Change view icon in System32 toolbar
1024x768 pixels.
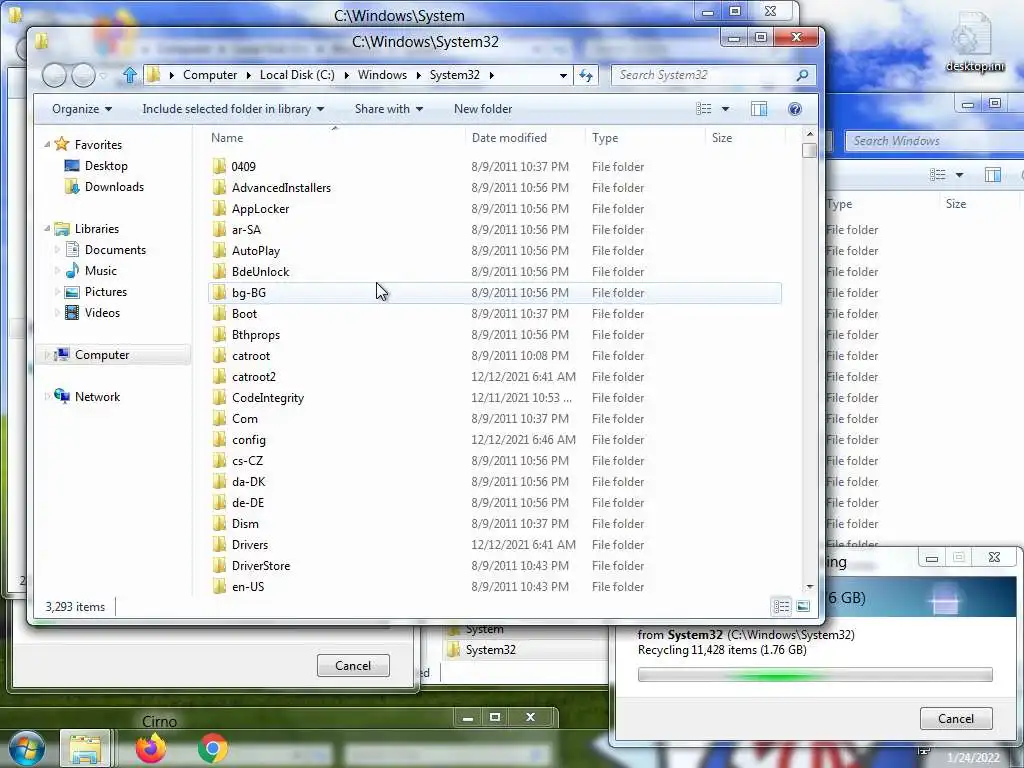pyautogui.click(x=703, y=109)
